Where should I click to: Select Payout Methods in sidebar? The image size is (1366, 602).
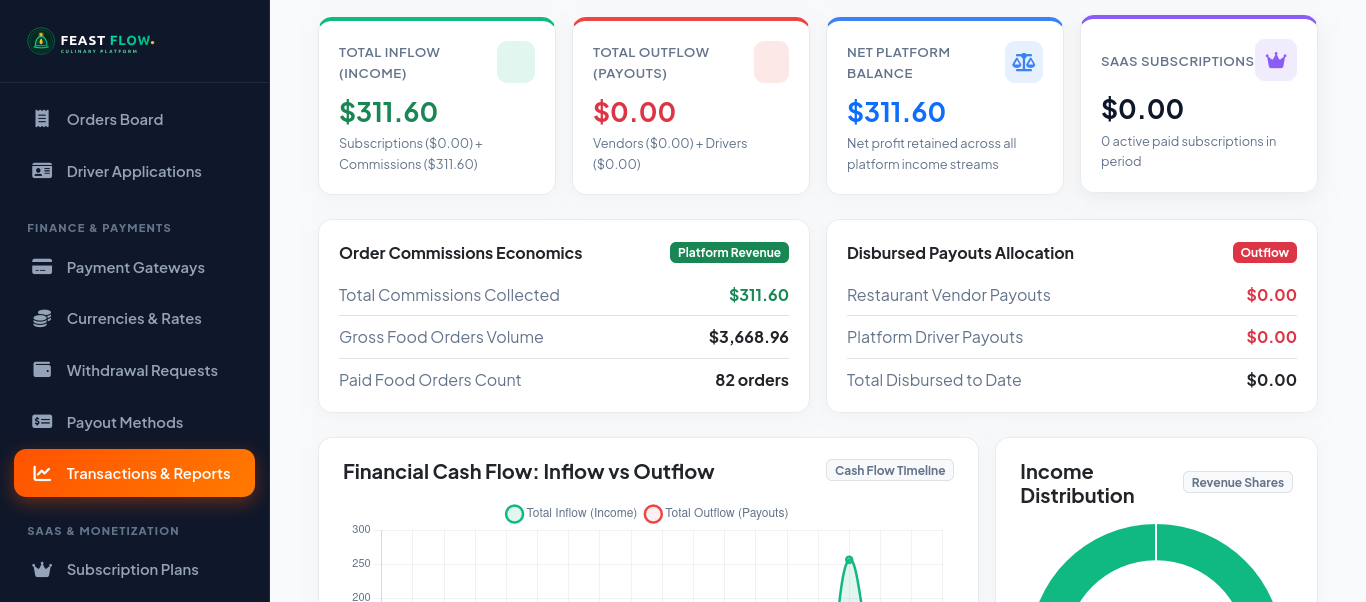(x=134, y=422)
